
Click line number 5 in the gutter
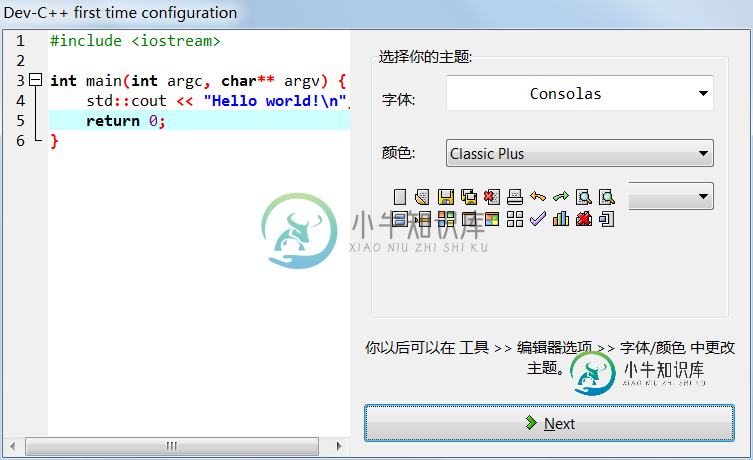(20, 121)
